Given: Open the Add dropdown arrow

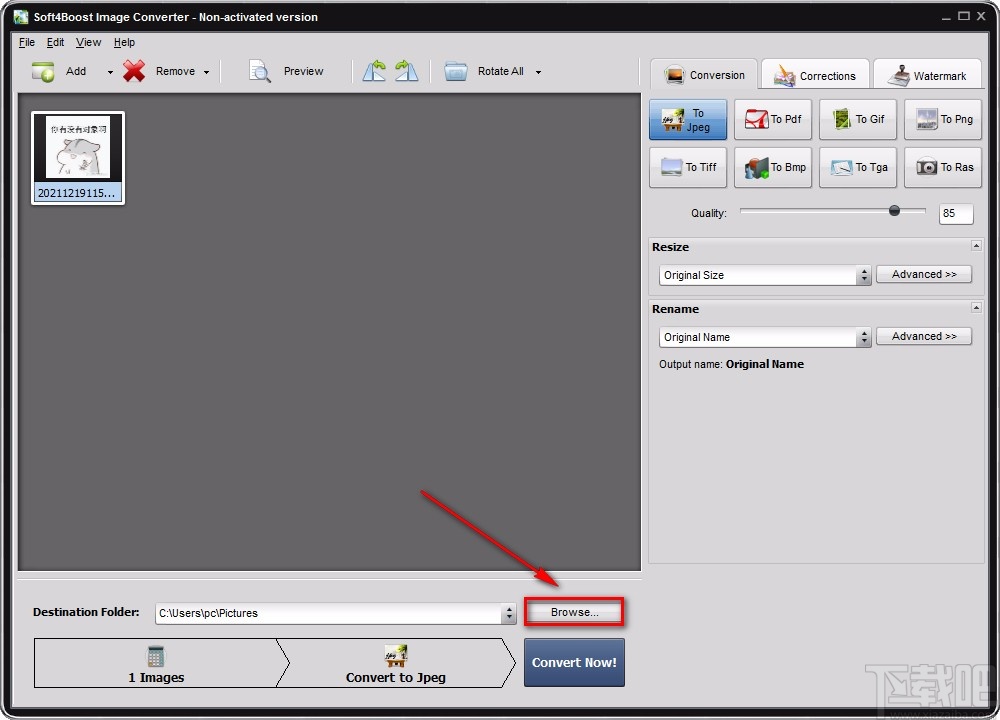Looking at the screenshot, I should pos(110,72).
